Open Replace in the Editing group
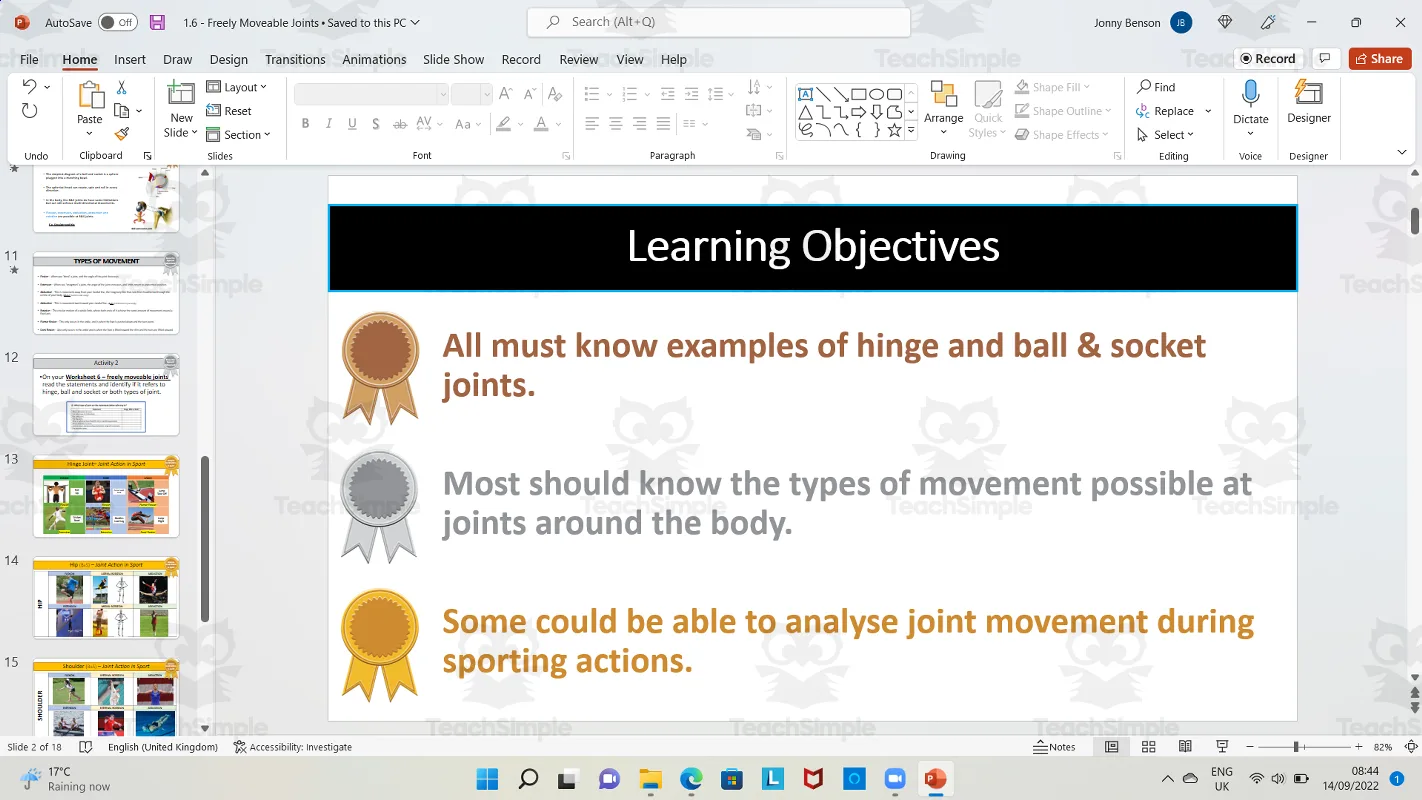The height and width of the screenshot is (800, 1422). click(1171, 110)
